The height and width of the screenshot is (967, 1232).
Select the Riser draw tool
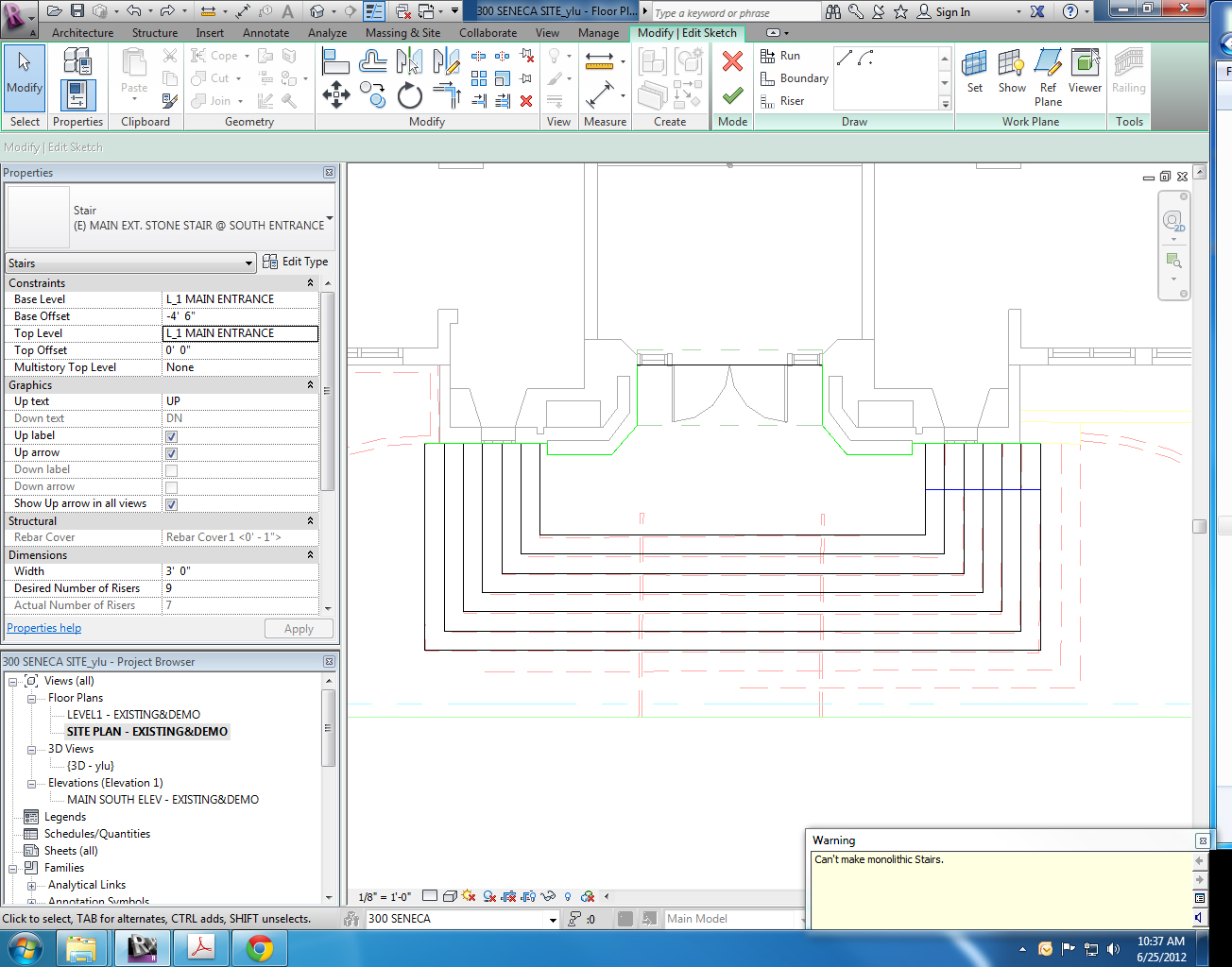[783, 101]
